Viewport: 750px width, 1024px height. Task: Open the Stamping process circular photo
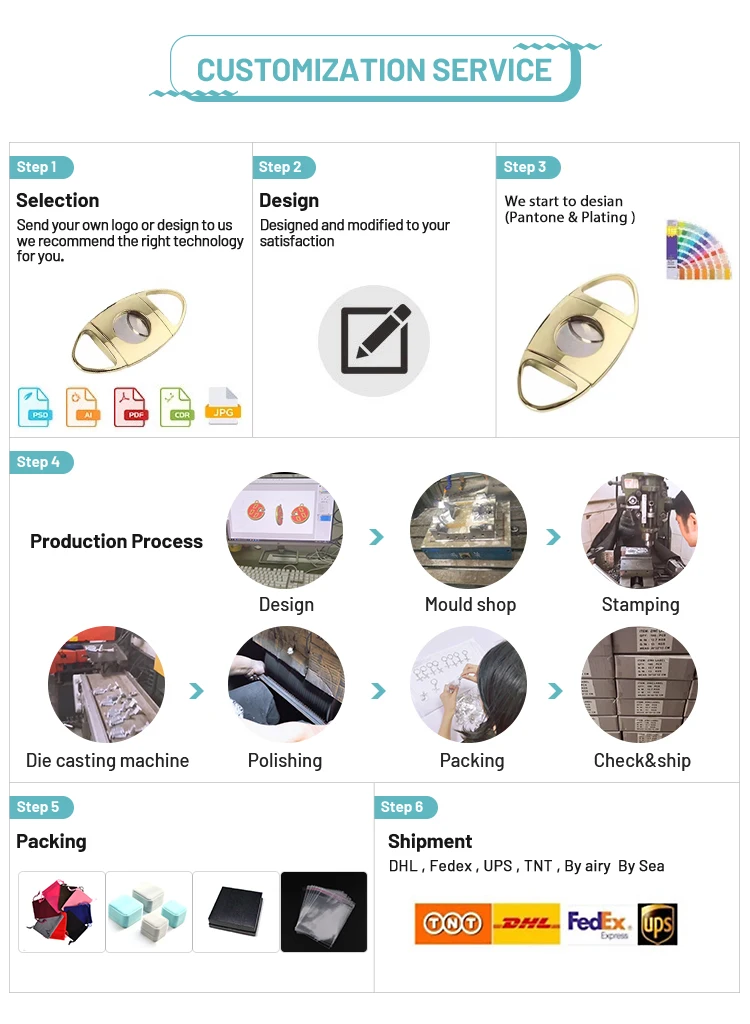click(639, 531)
